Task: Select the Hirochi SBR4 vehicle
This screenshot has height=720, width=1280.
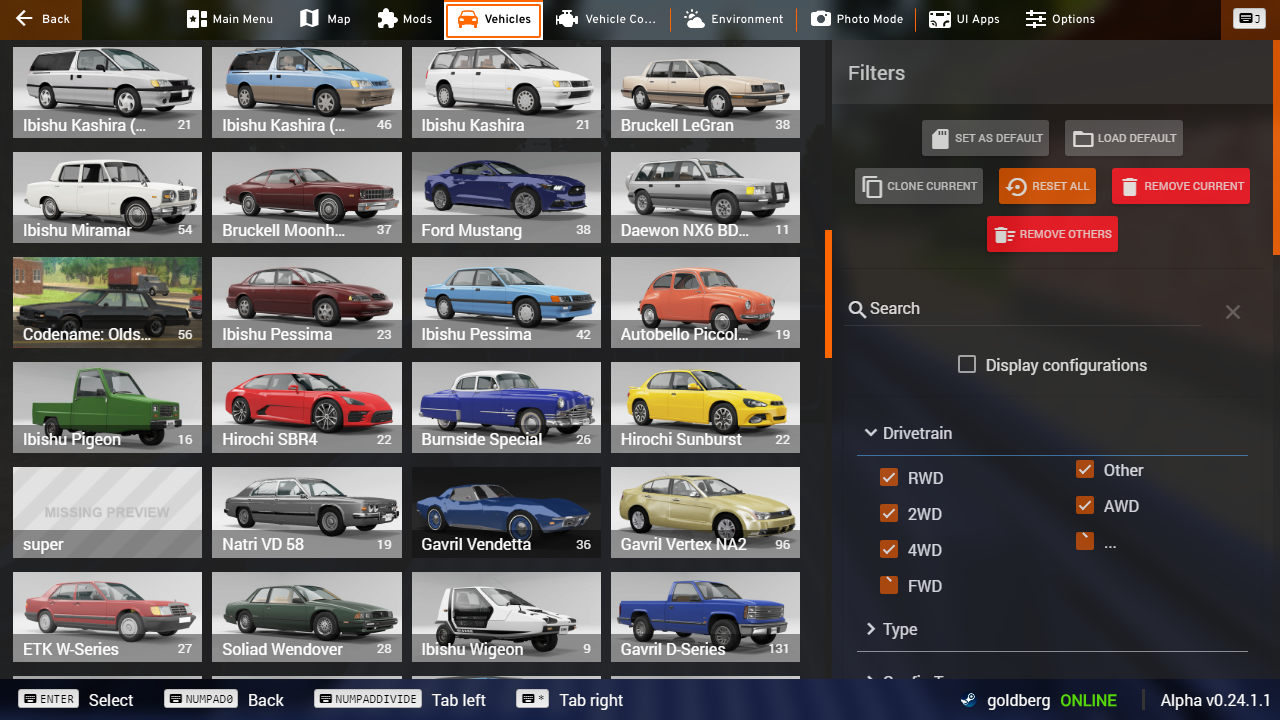Action: click(x=306, y=407)
